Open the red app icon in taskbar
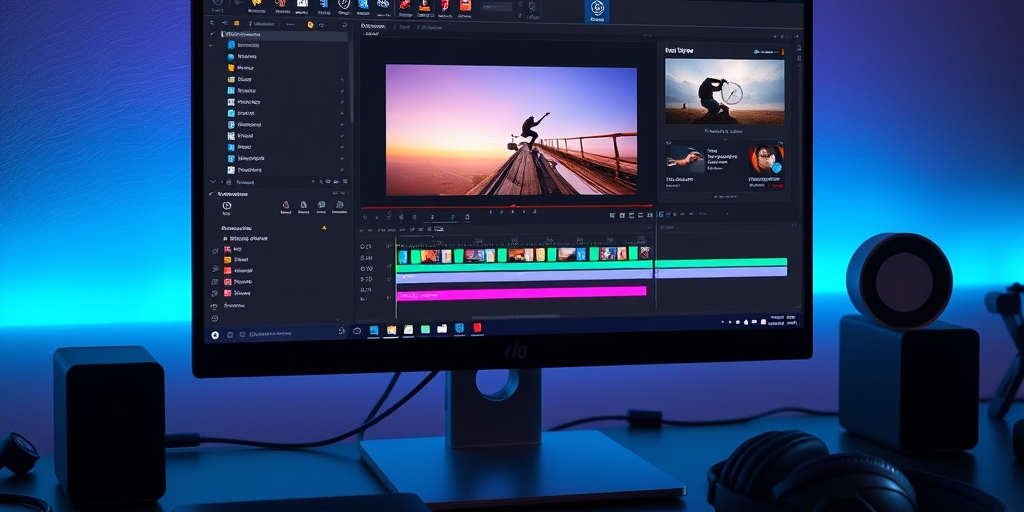Image resolution: width=1024 pixels, height=512 pixels. pos(477,327)
